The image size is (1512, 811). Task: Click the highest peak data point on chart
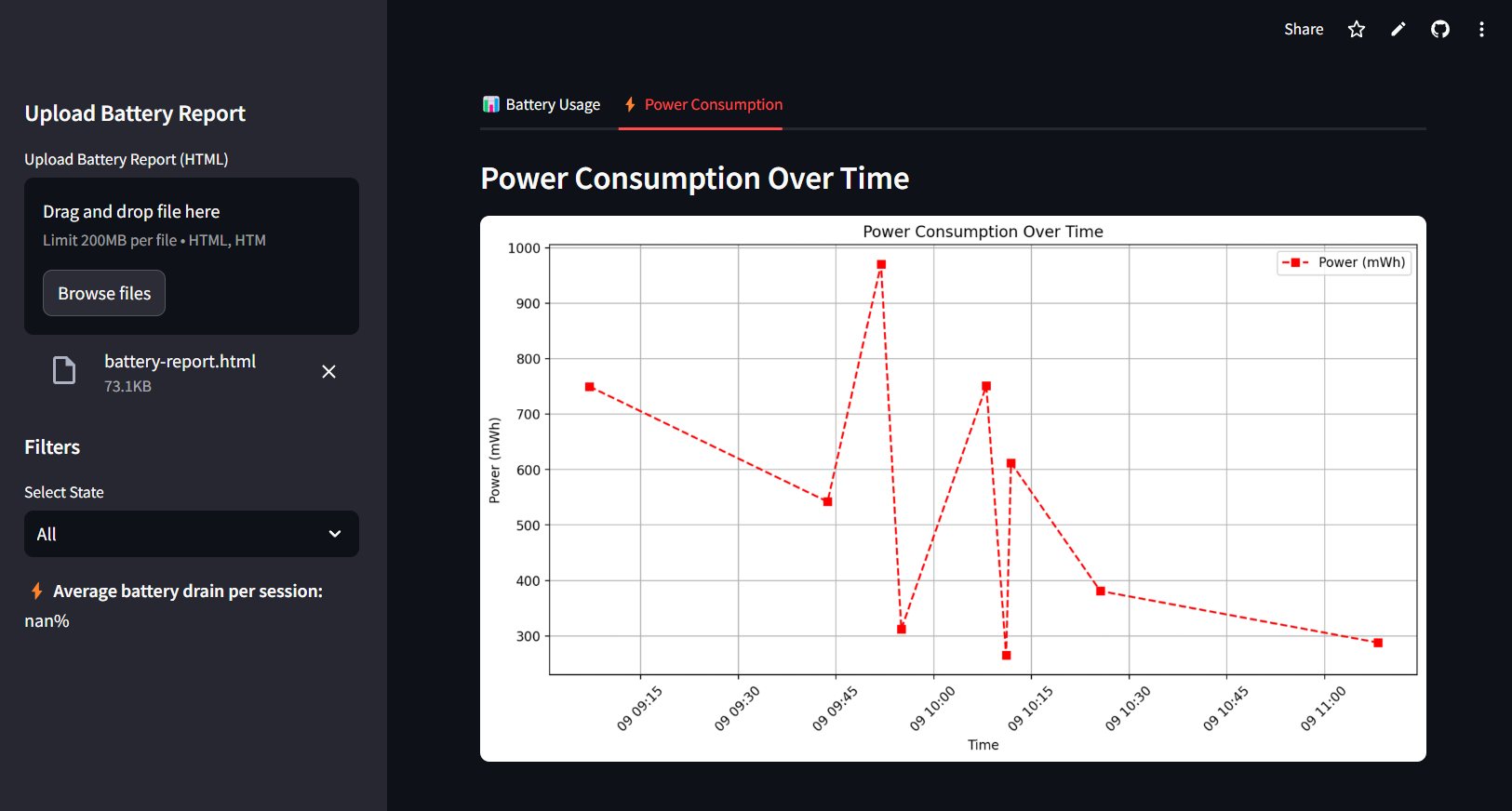click(881, 265)
